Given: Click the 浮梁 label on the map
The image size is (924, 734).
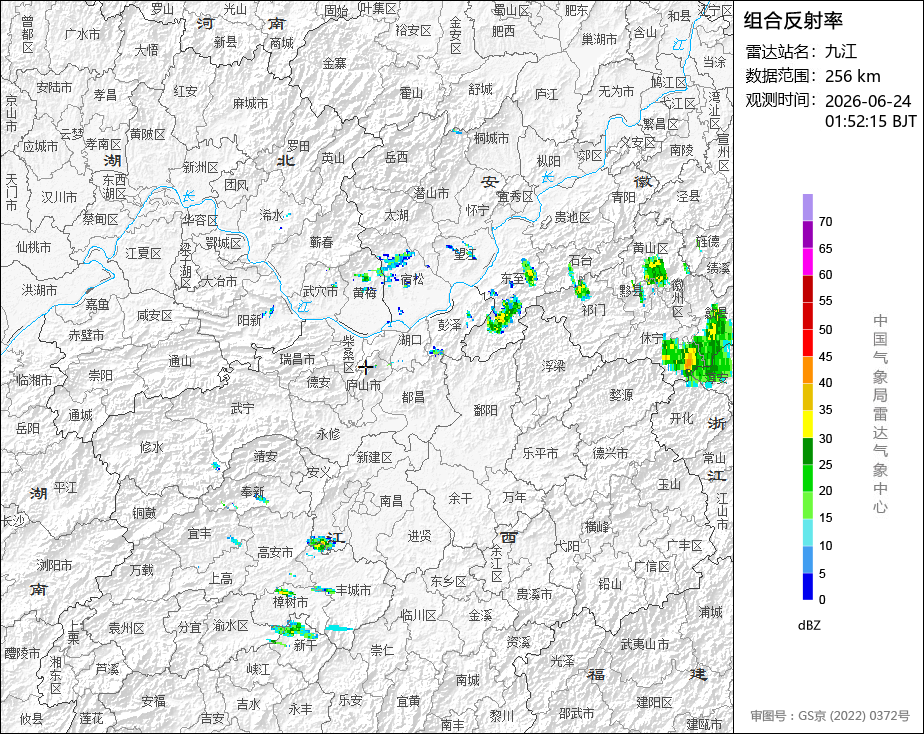Looking at the screenshot, I should 554,366.
